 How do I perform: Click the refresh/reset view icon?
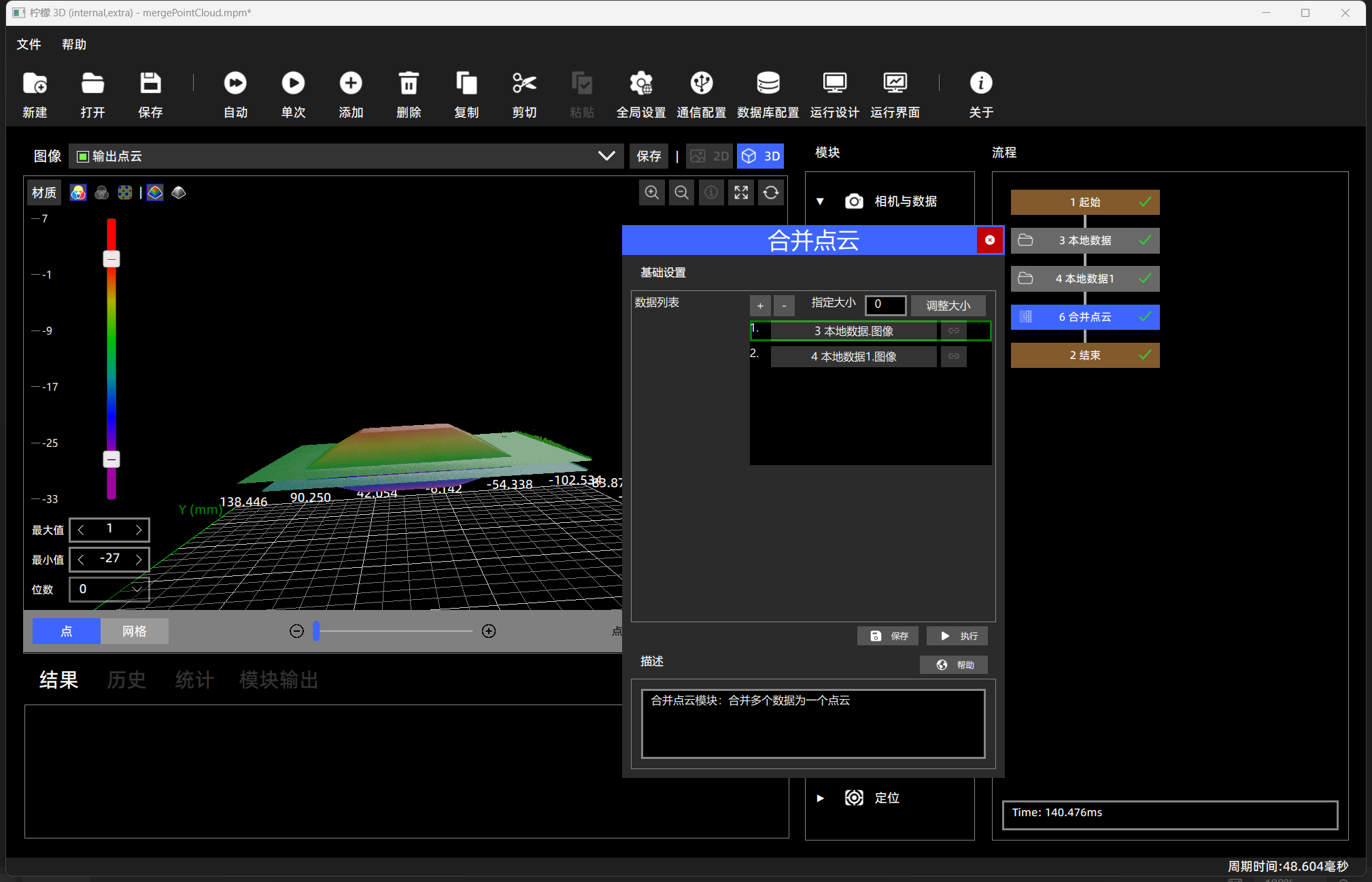click(771, 192)
